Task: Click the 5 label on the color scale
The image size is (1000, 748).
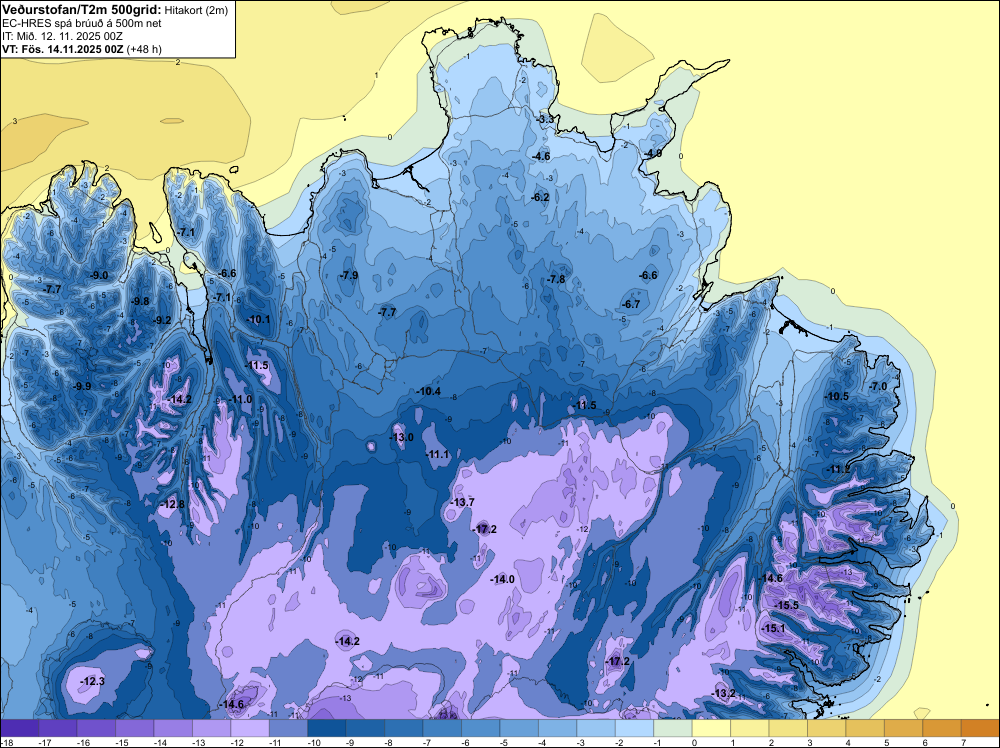Action: 886,742
